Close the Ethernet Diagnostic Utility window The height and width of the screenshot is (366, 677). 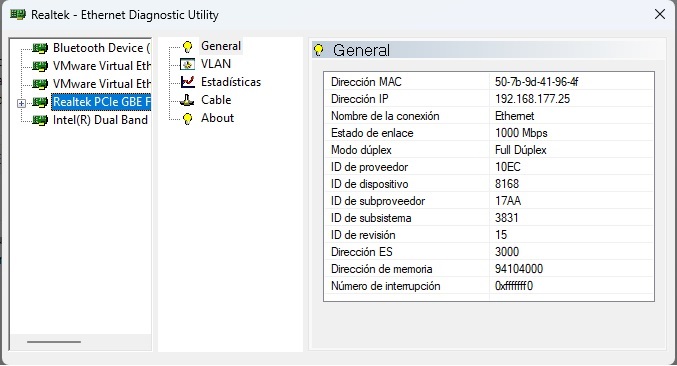[x=660, y=14]
